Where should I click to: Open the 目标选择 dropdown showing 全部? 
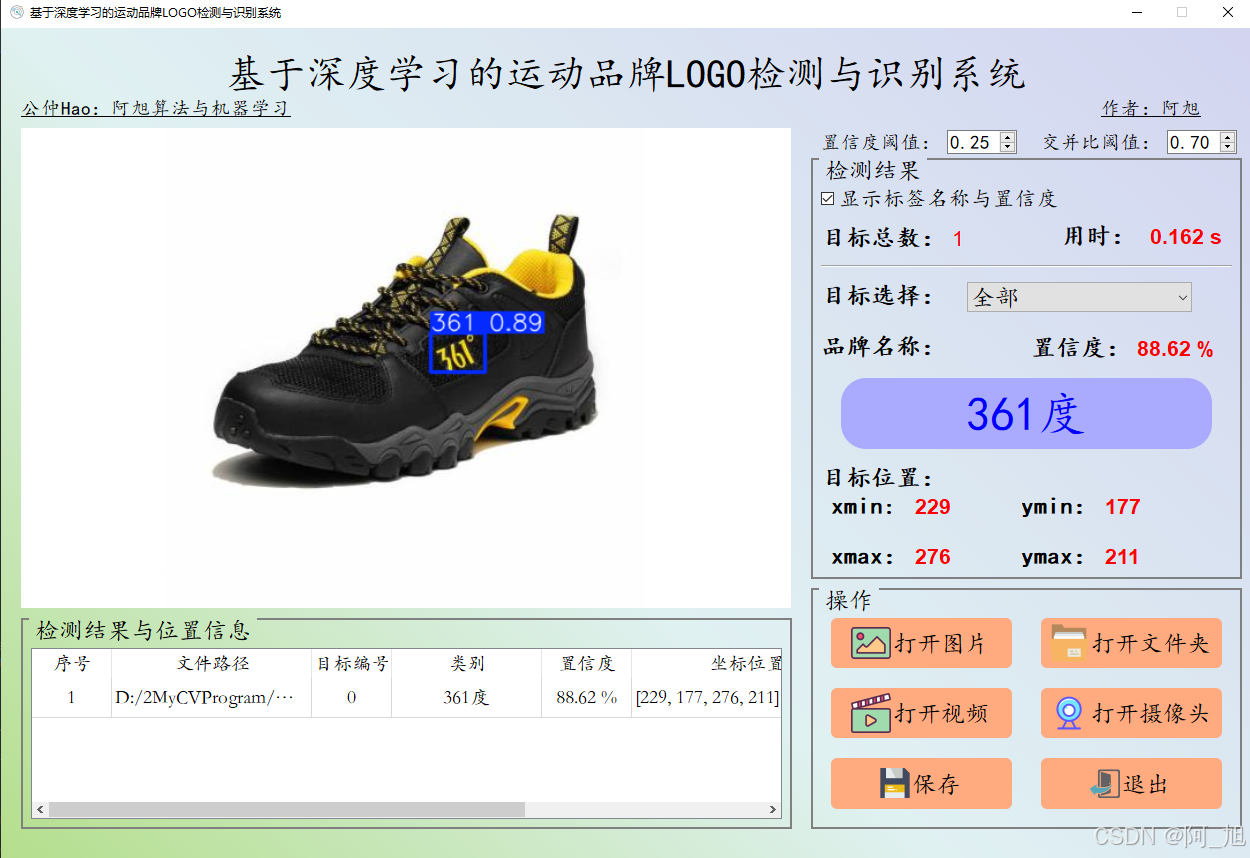(x=1079, y=297)
